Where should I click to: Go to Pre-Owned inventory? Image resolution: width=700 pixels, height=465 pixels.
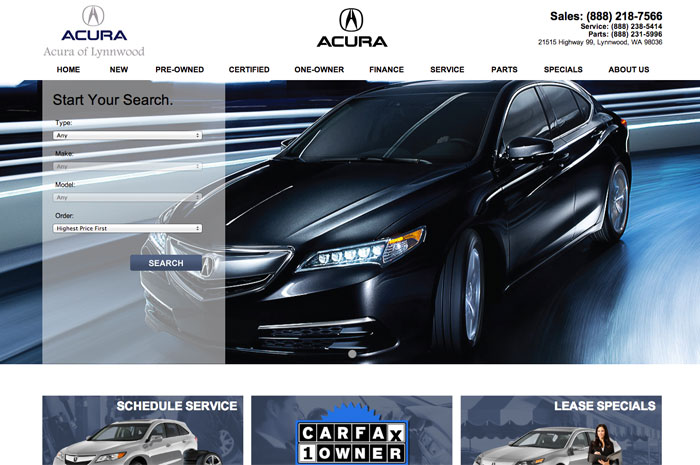(179, 70)
